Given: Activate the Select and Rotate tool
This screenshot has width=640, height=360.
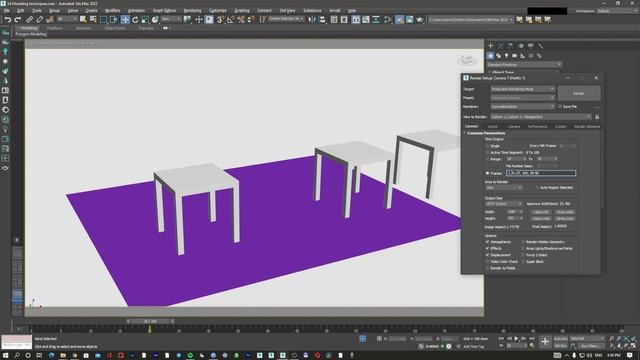Looking at the screenshot, I should tap(135, 20).
